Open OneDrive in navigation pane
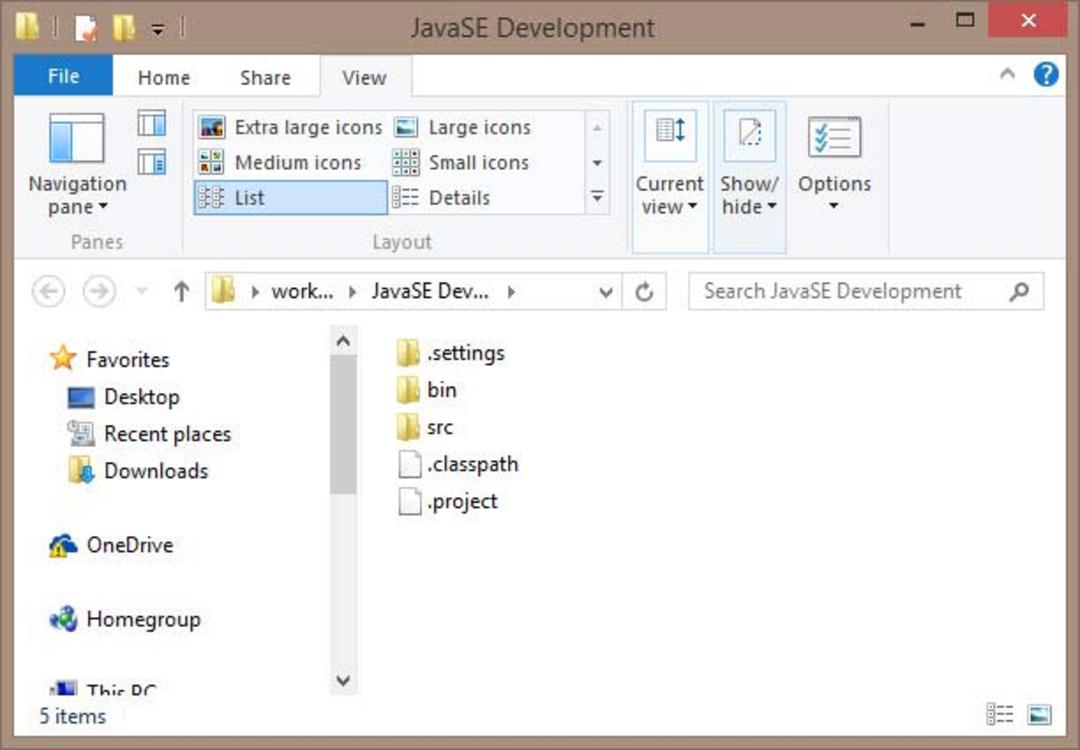 coord(111,545)
